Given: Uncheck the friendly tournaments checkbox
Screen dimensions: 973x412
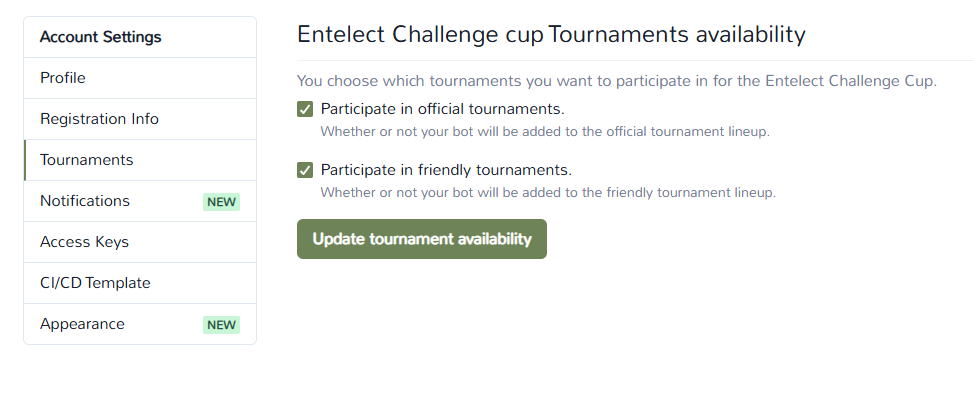Looking at the screenshot, I should 305,170.
